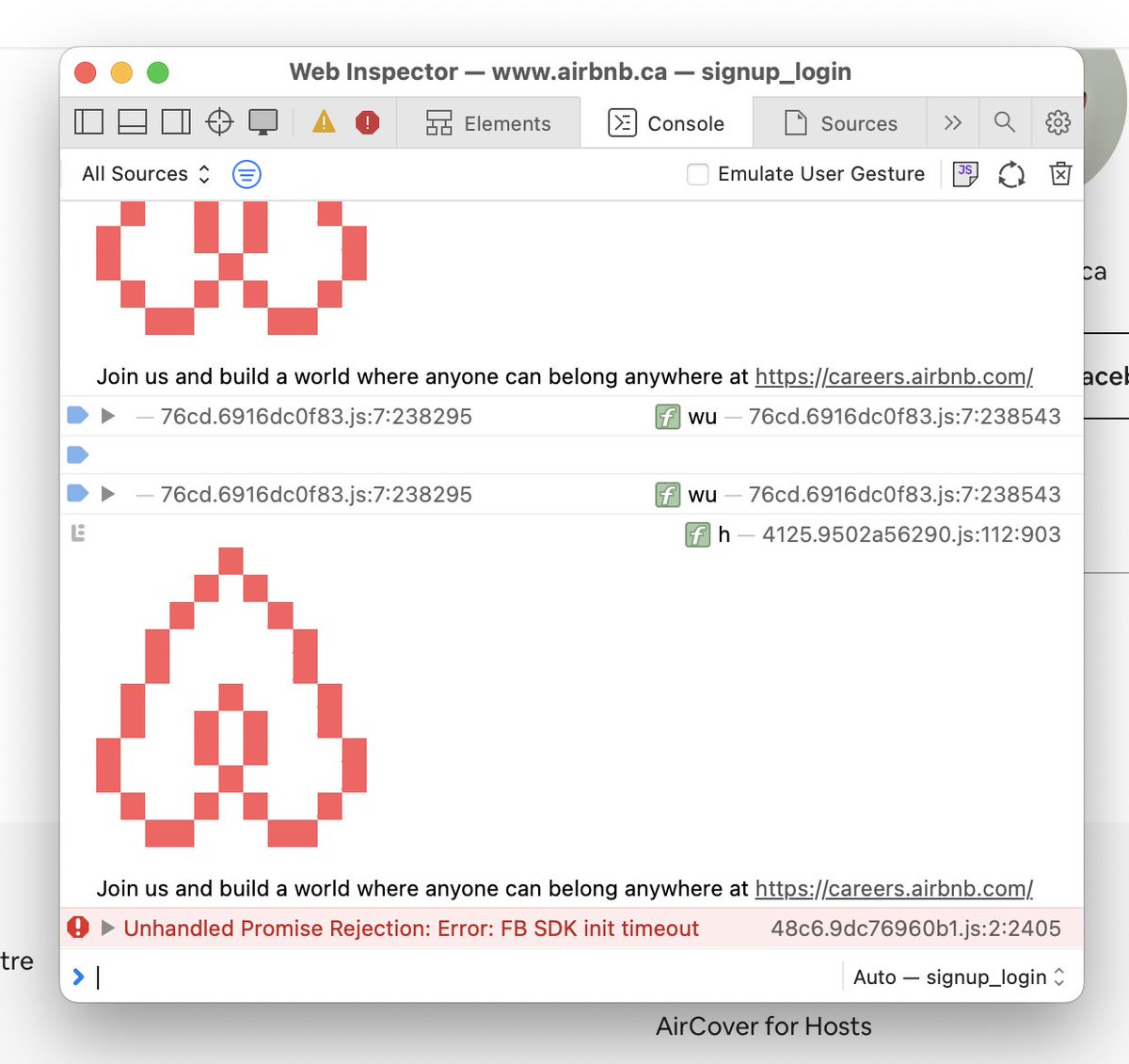Viewport: 1129px width, 1064px height.
Task: Expand the first 76cd.6916dc0f83.js:7:238295 log entry
Action: [x=108, y=416]
